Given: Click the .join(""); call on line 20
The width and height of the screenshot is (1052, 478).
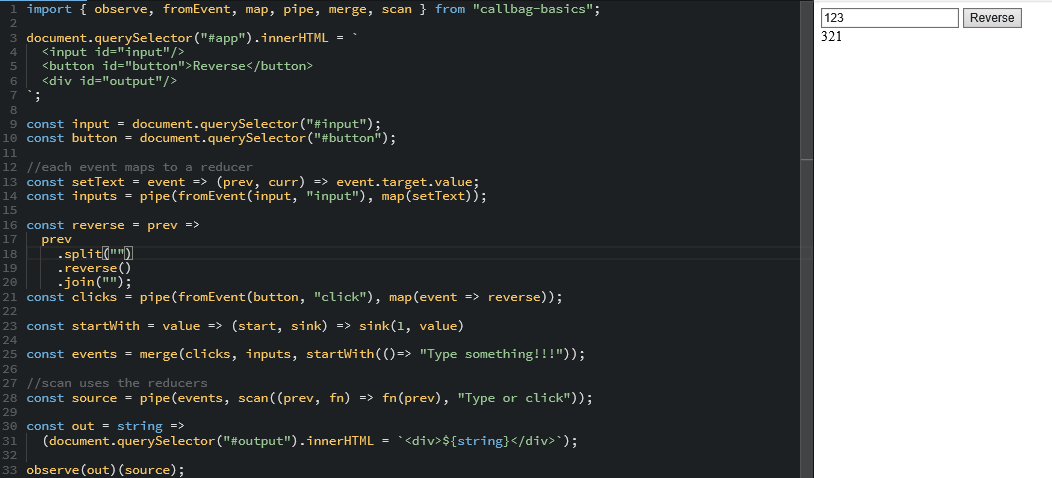Looking at the screenshot, I should click(94, 282).
